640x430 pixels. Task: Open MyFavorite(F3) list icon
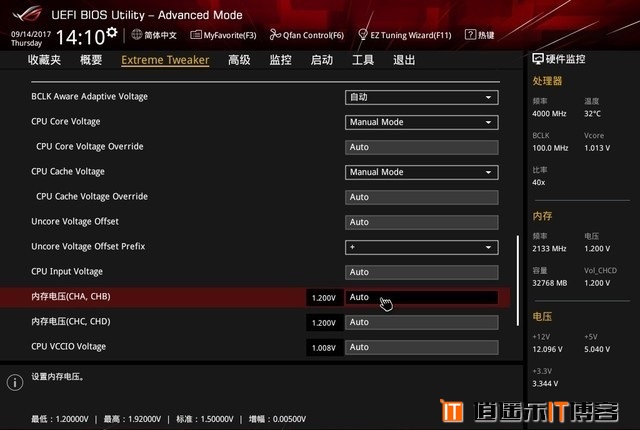[x=196, y=35]
